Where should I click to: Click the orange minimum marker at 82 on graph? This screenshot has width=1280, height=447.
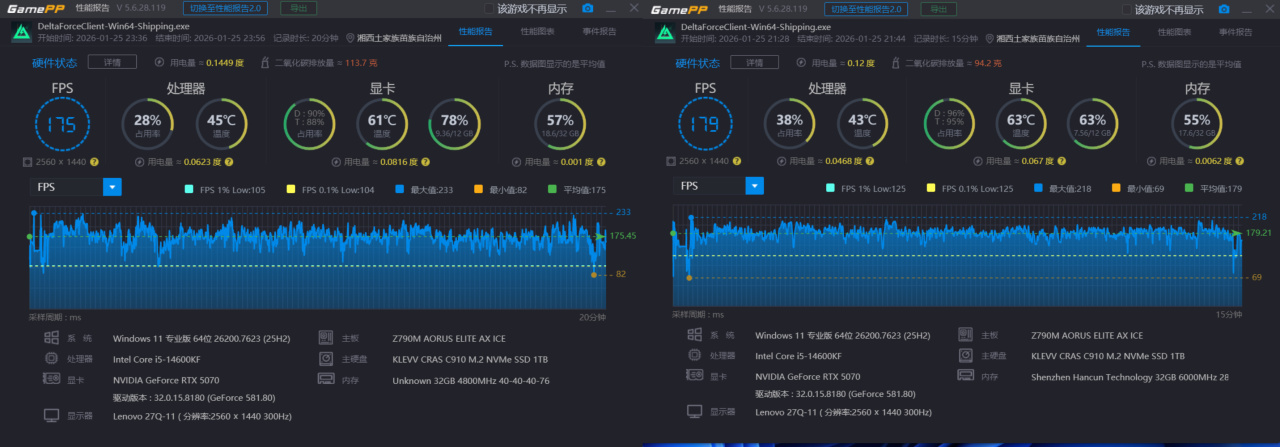click(x=594, y=274)
